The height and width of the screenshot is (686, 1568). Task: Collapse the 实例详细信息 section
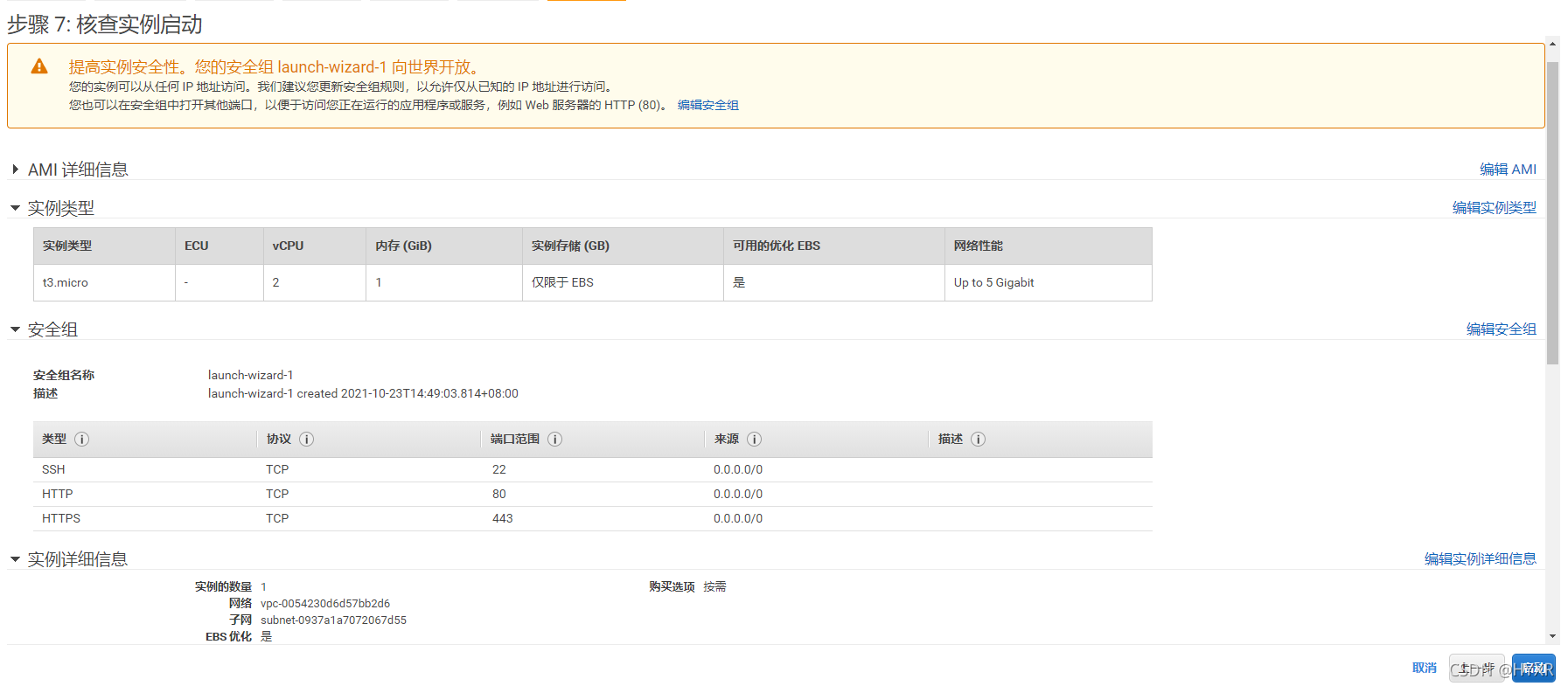point(15,559)
